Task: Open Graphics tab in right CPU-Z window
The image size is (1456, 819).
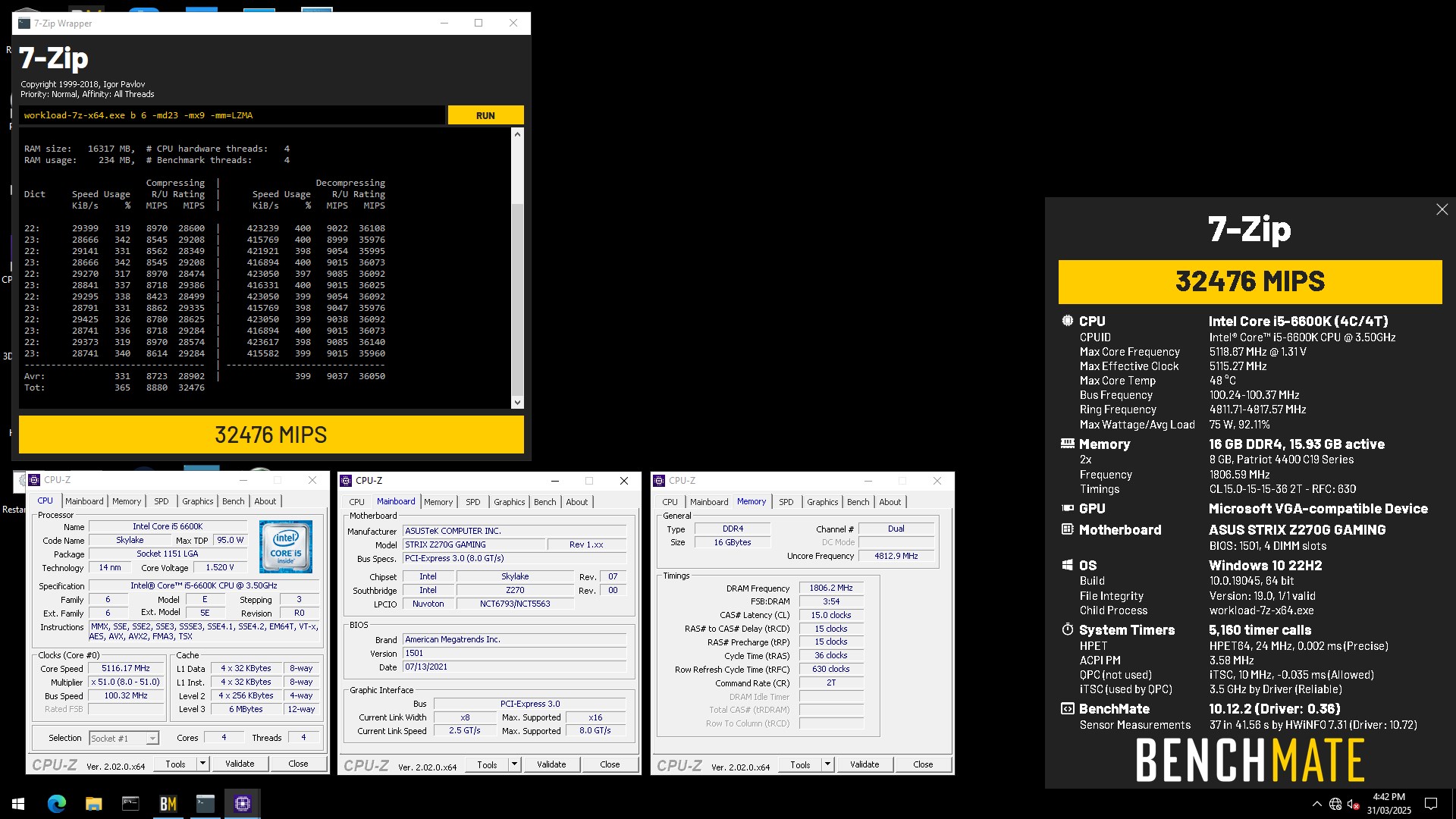Action: pos(823,502)
